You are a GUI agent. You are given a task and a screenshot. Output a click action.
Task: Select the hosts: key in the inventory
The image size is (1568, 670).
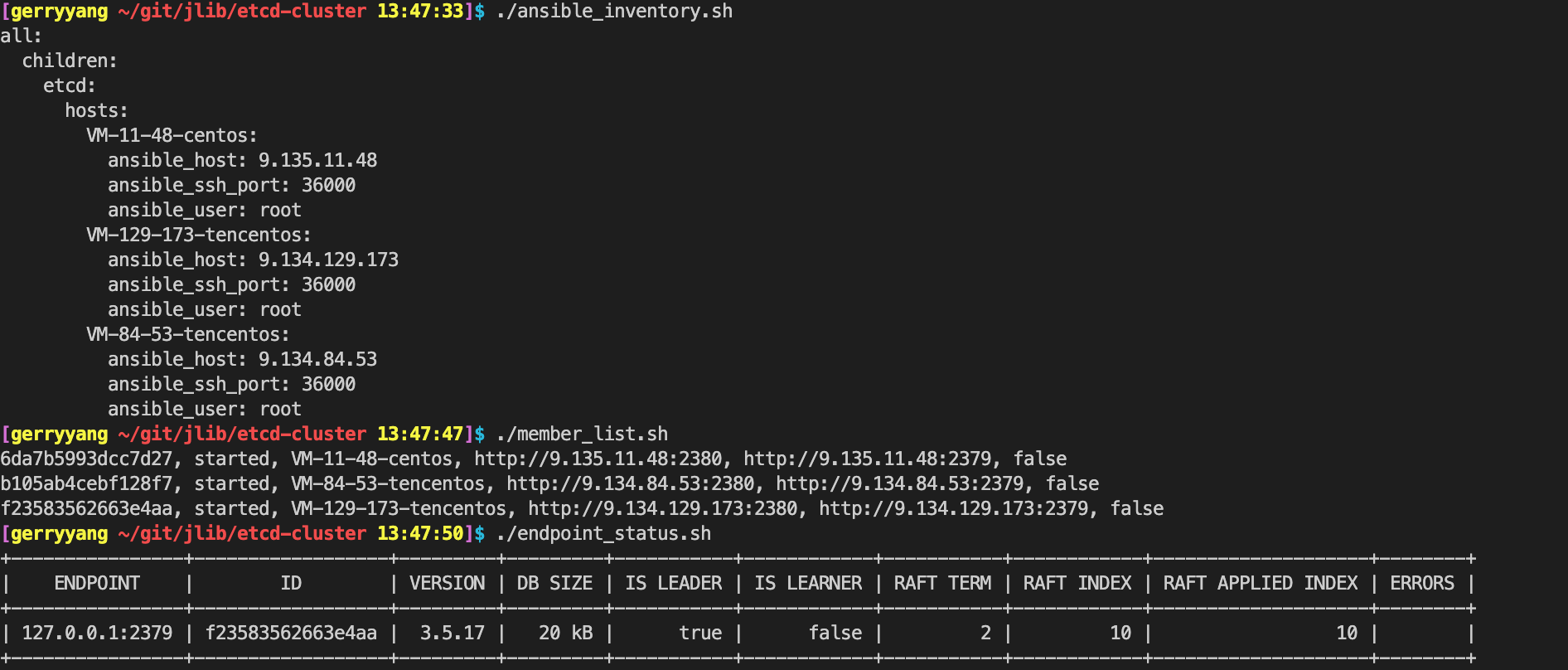point(96,111)
